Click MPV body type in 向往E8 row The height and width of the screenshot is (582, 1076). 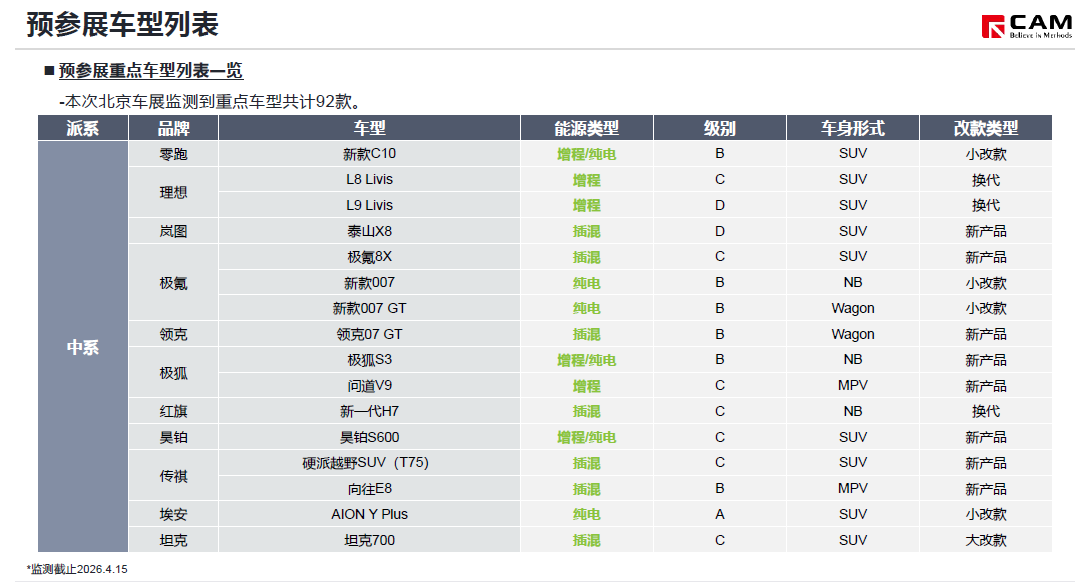(x=852, y=489)
